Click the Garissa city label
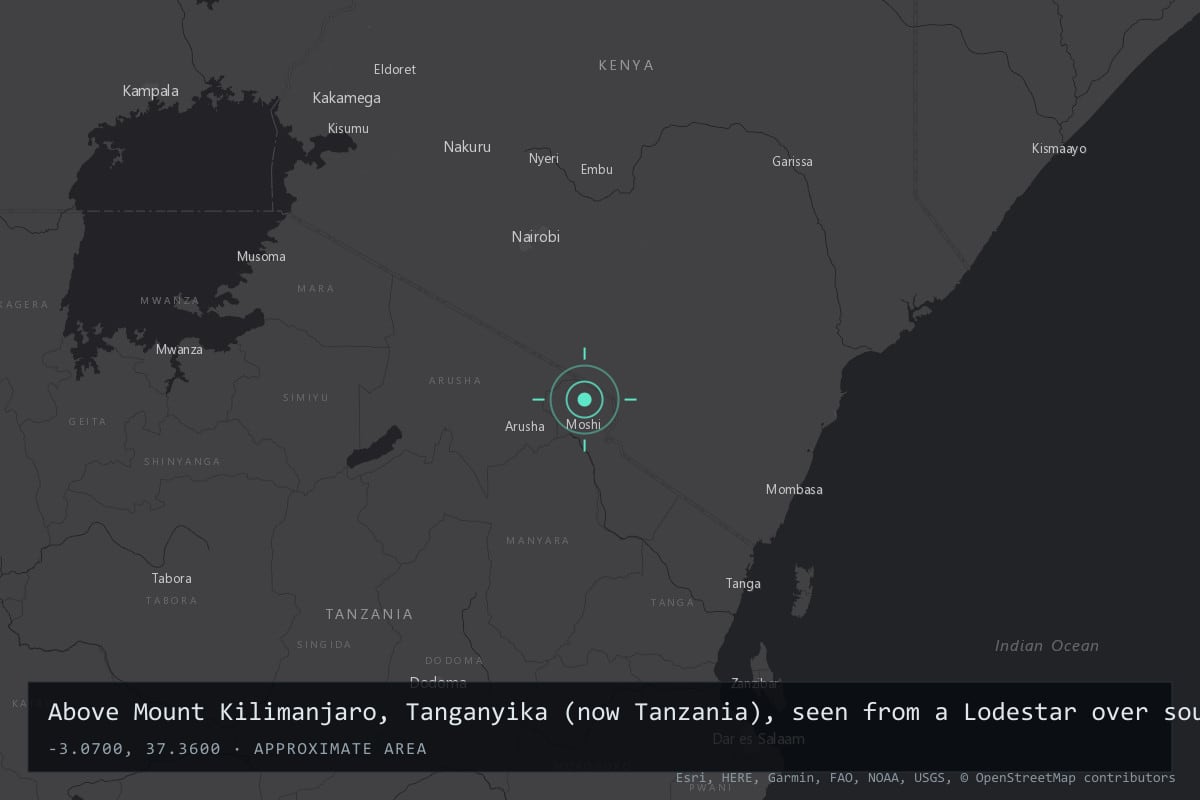This screenshot has width=1200, height=800. tap(792, 162)
